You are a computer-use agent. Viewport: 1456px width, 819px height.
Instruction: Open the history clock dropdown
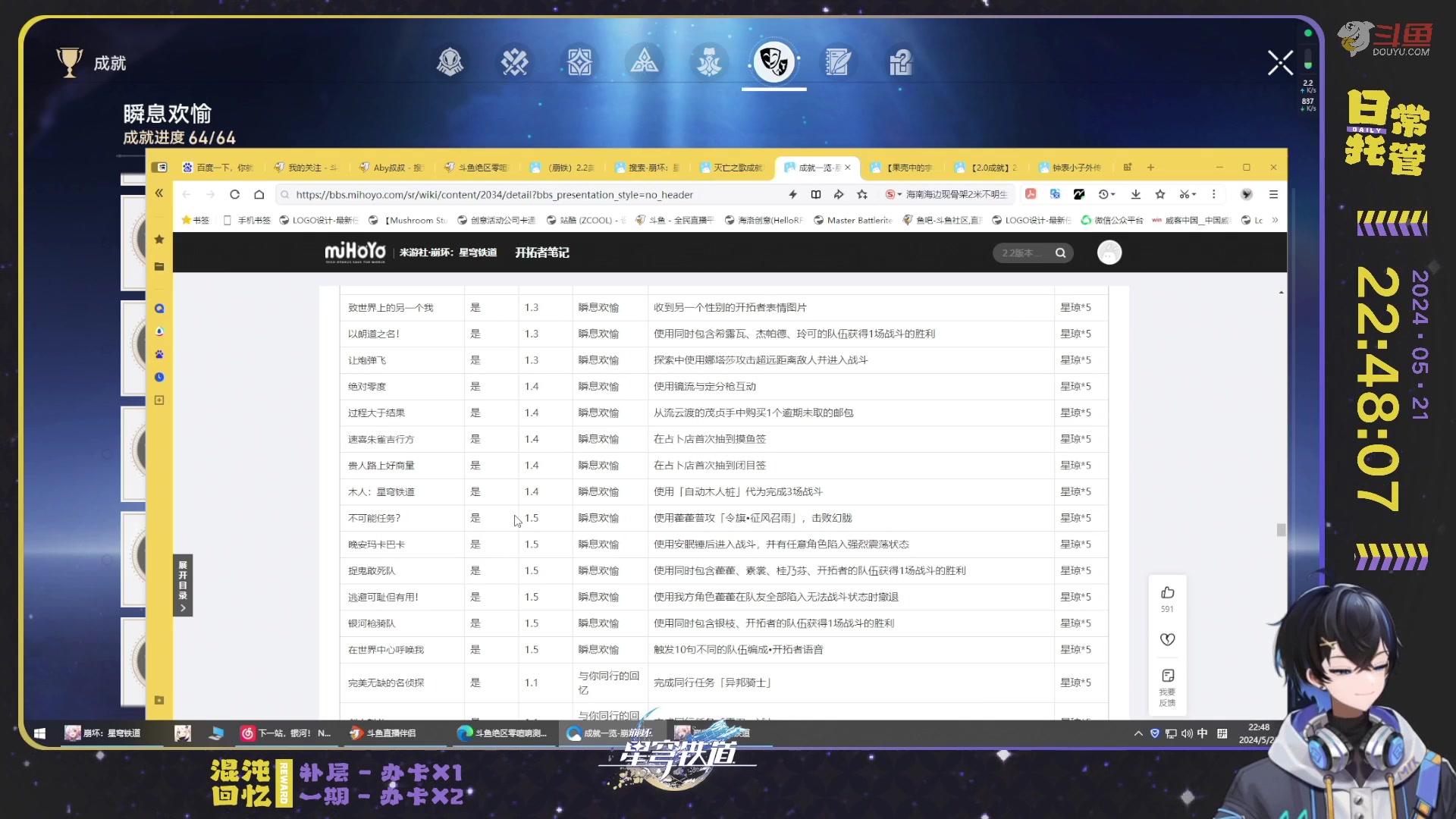(x=1106, y=195)
